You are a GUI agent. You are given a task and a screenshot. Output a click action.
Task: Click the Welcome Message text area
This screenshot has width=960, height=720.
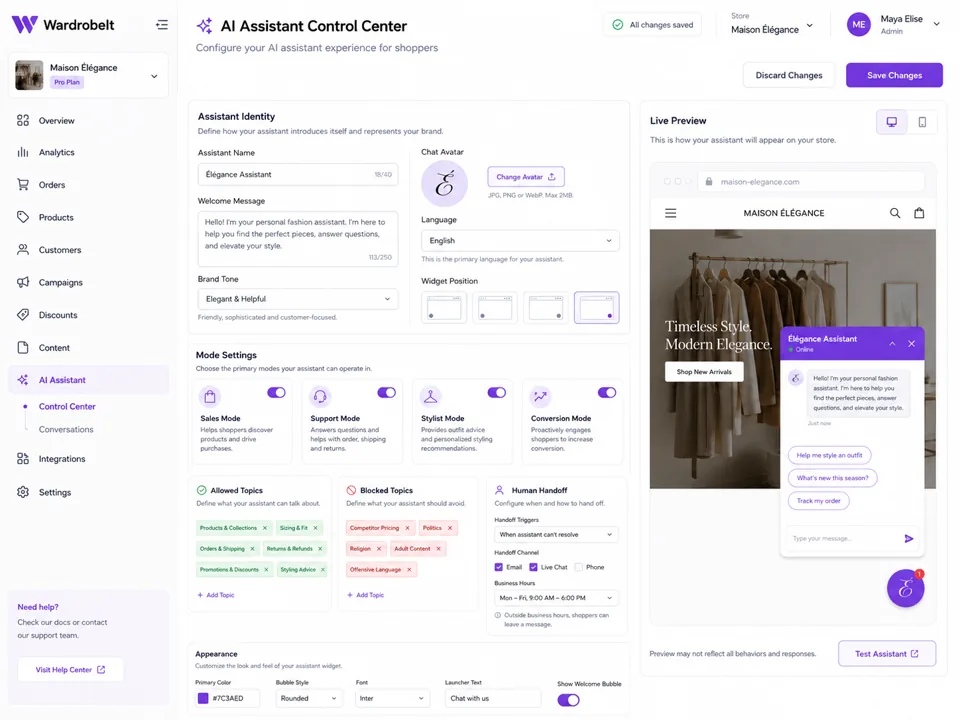click(298, 239)
